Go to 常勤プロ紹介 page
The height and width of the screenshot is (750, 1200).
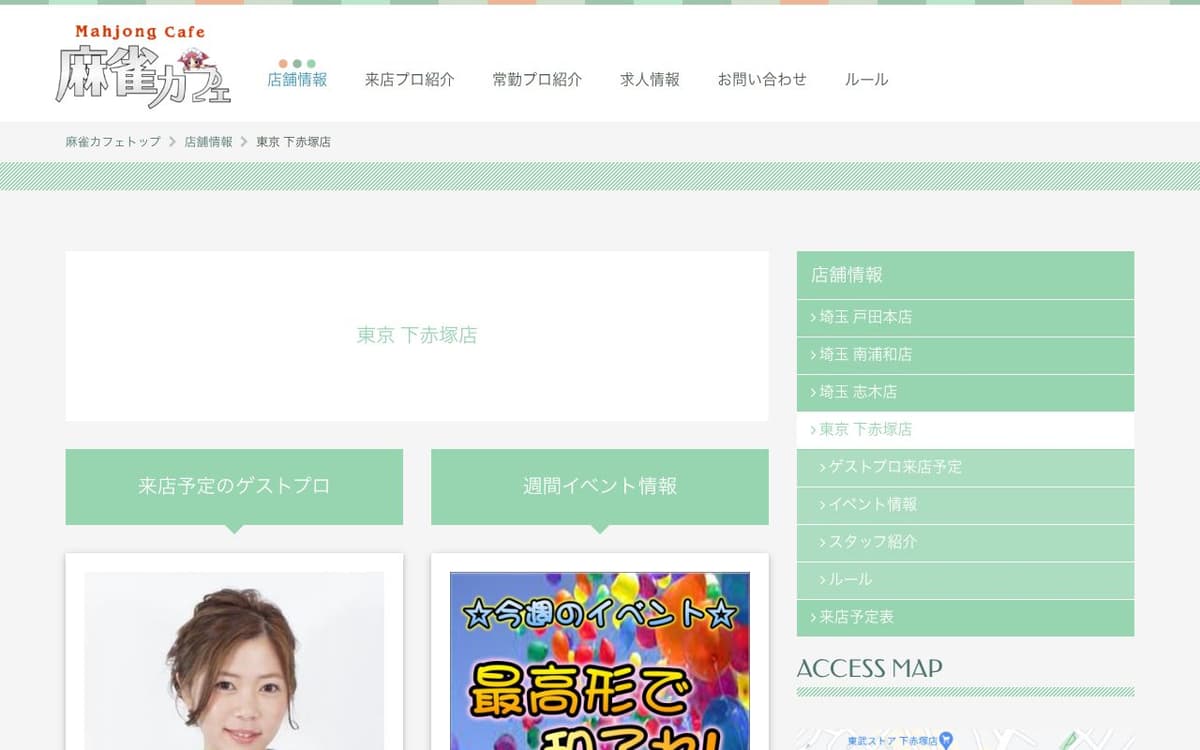point(537,79)
